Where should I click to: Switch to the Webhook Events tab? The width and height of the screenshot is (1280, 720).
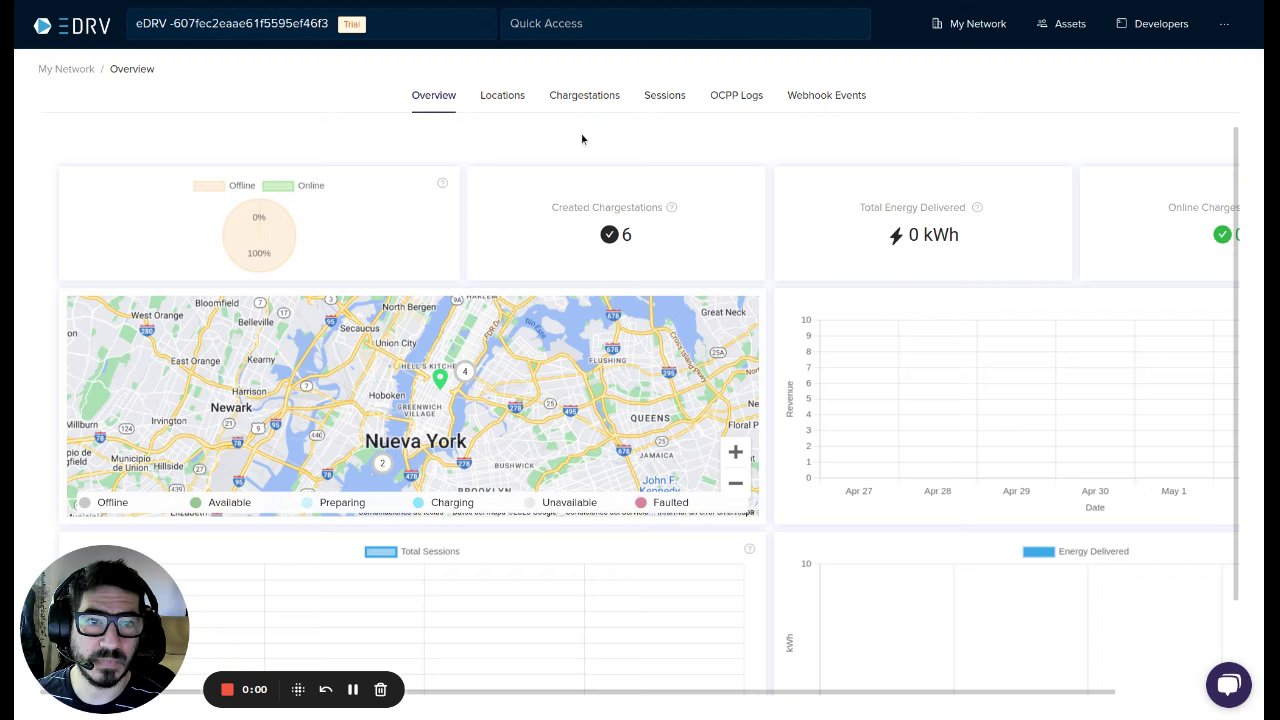(827, 95)
